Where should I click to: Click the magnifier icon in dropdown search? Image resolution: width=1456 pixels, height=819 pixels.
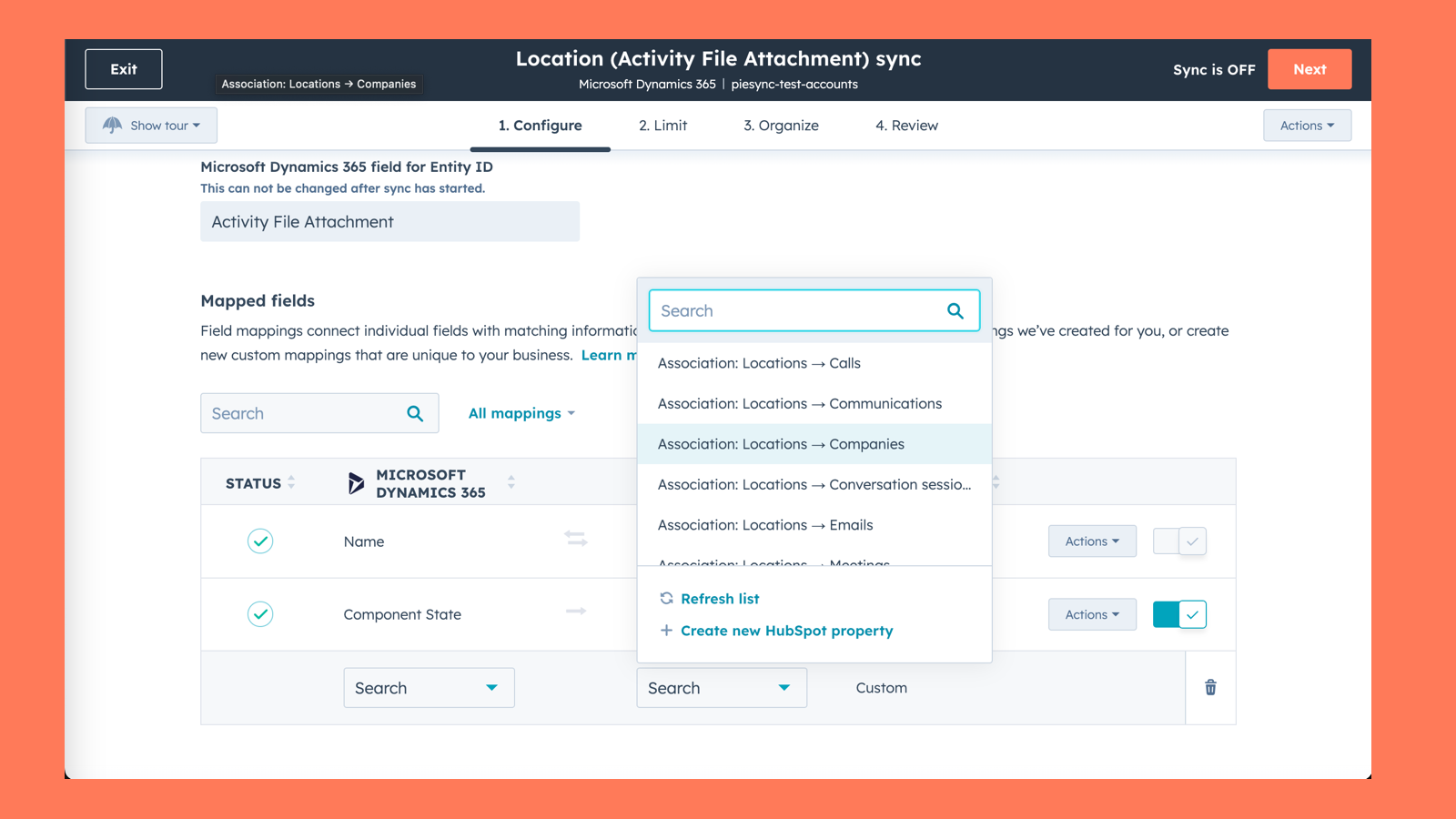tap(955, 311)
